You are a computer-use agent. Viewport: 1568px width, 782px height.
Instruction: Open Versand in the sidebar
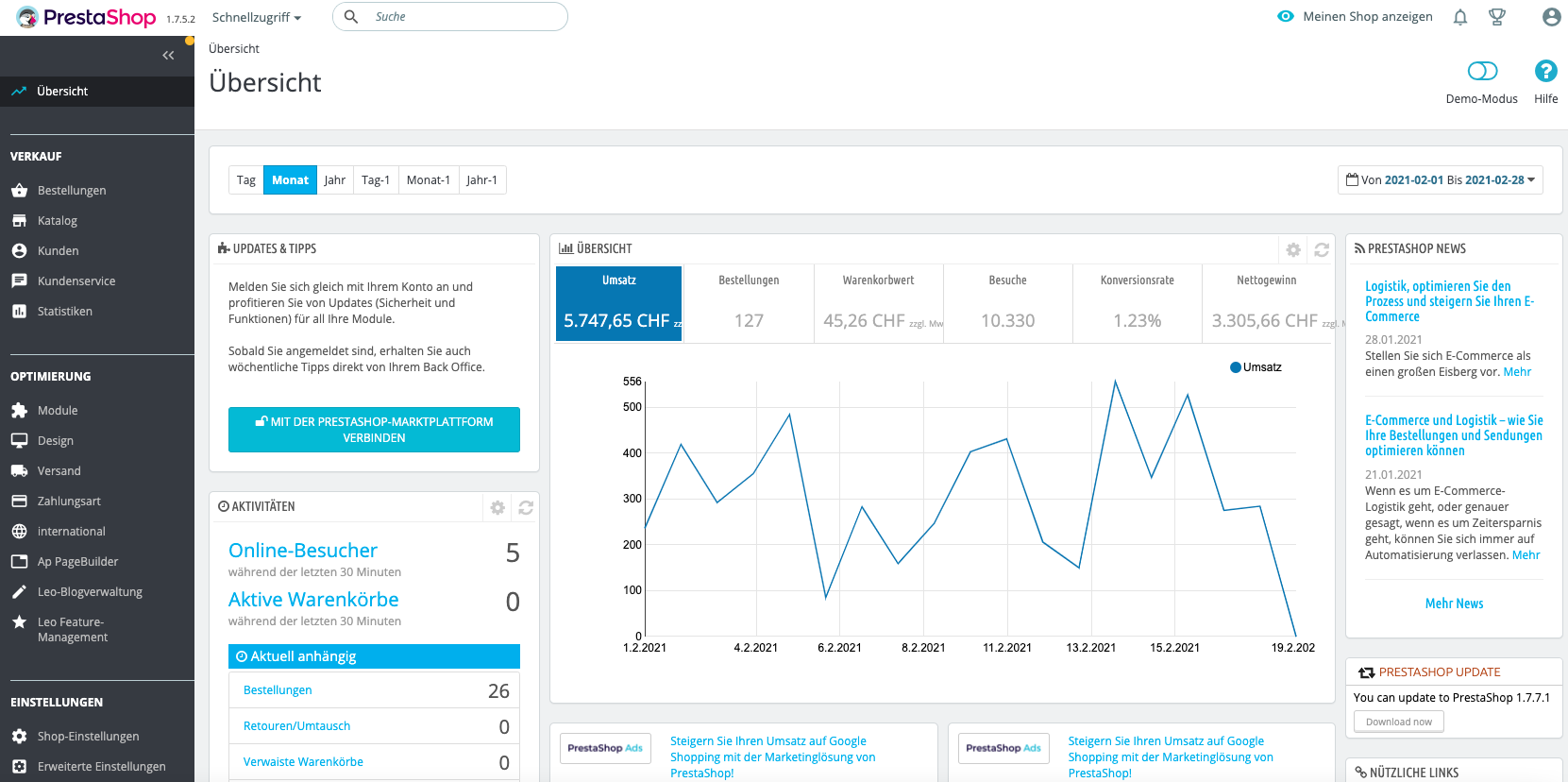coord(59,471)
